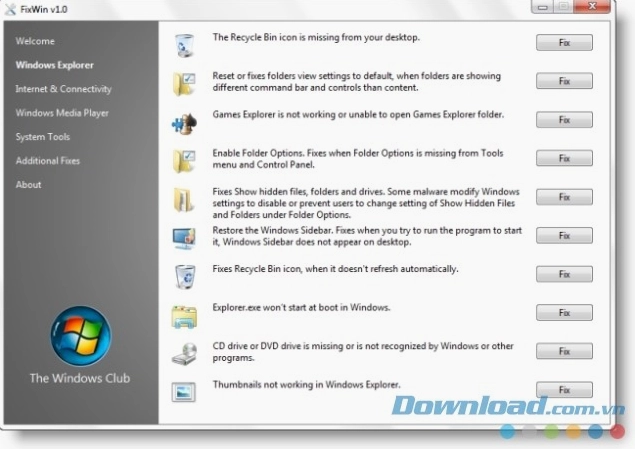The height and width of the screenshot is (449, 635).
Task: Minimize the FixWin window
Action: pos(543,6)
